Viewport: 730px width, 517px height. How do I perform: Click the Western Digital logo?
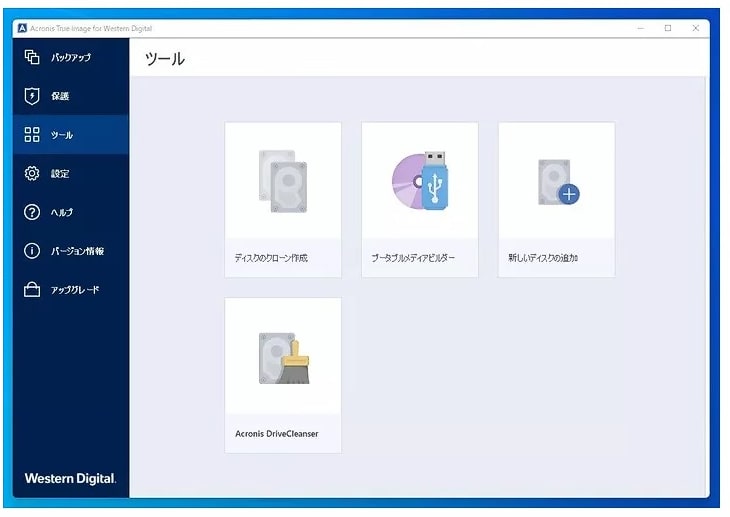tap(70, 479)
